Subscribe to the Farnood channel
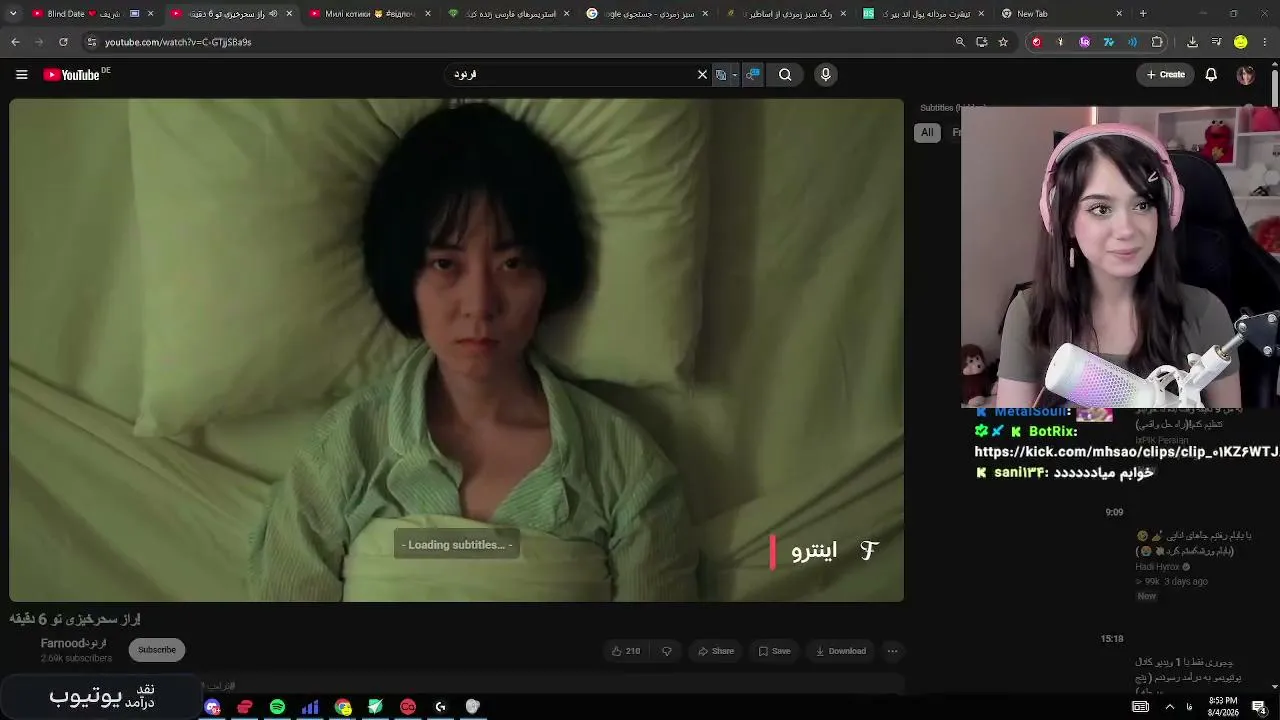The width and height of the screenshot is (1280, 720). point(157,650)
